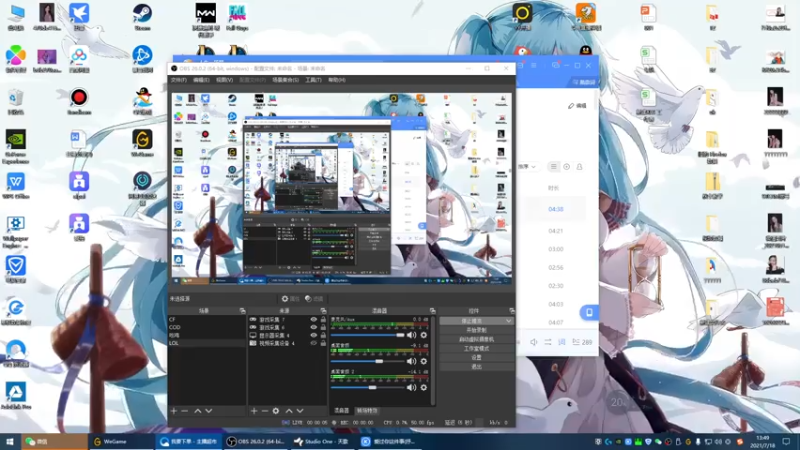Image resolution: width=800 pixels, height=450 pixels.
Task: Switch to the 转场特效 tab
Action: click(367, 410)
